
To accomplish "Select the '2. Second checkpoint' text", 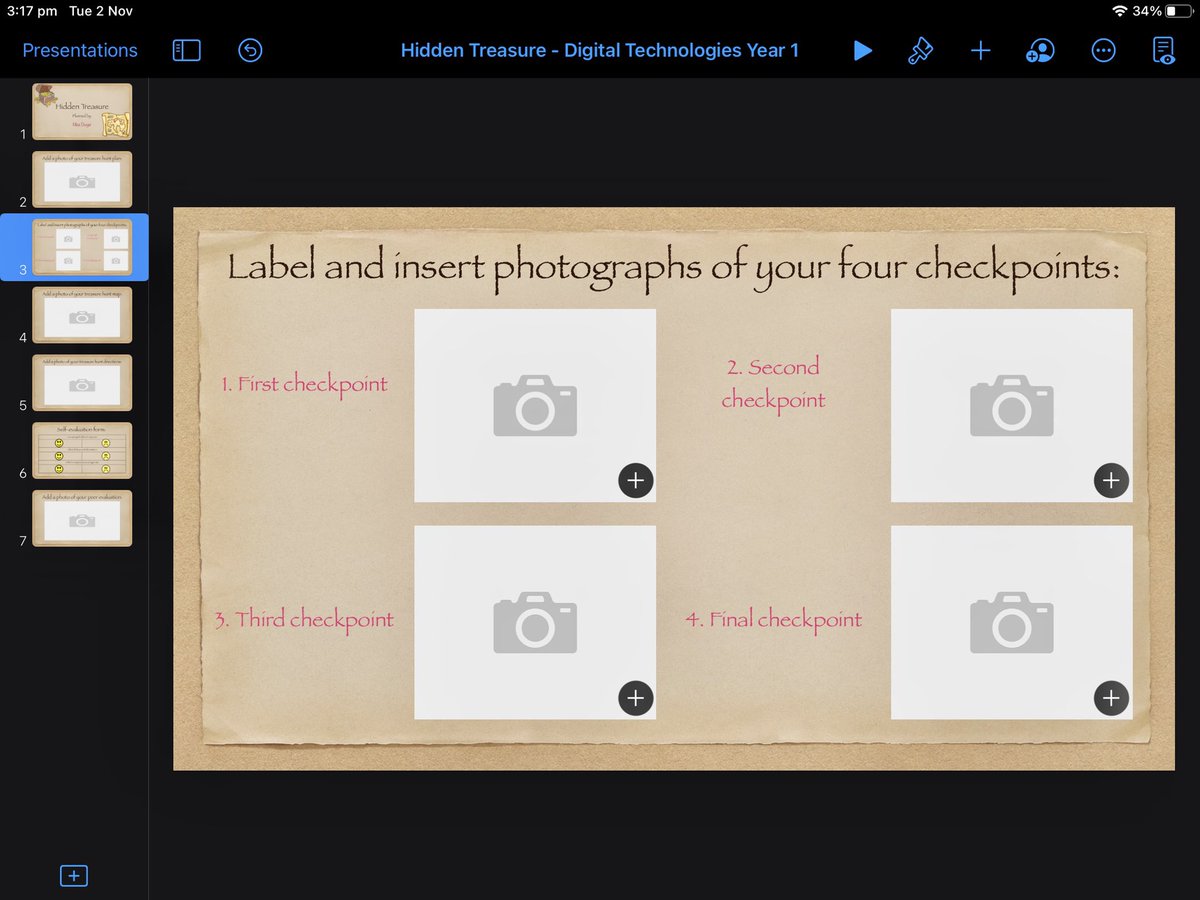I will tap(773, 384).
